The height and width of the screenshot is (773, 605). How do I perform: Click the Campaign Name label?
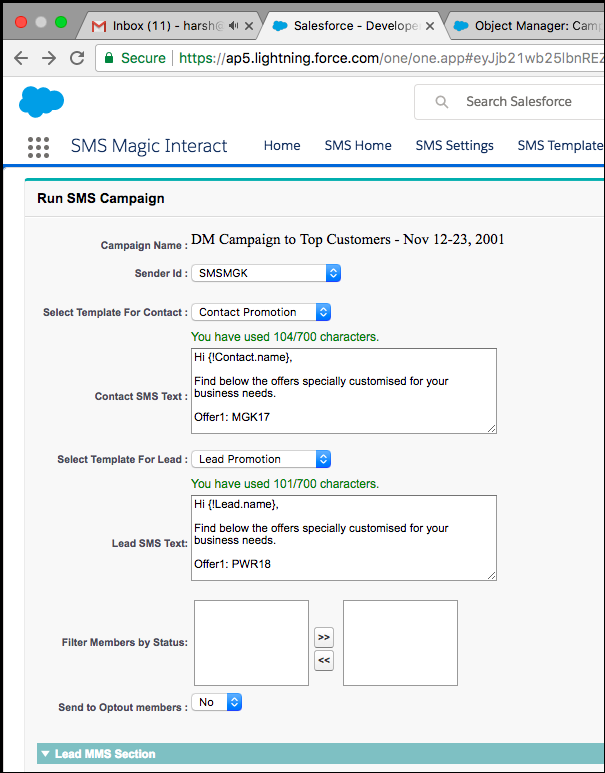(144, 246)
